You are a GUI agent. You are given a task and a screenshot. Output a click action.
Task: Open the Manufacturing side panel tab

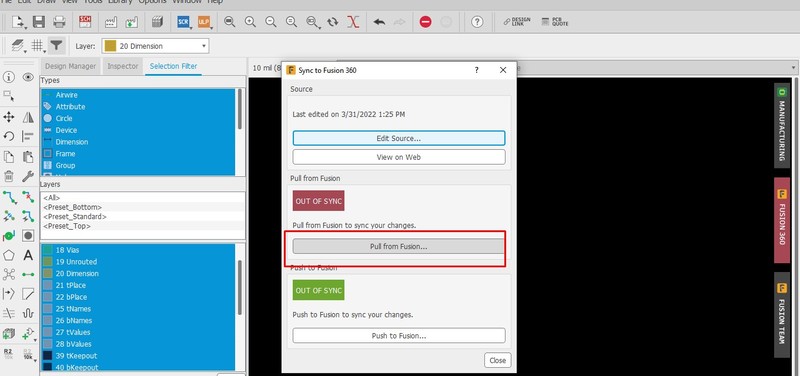click(x=782, y=126)
